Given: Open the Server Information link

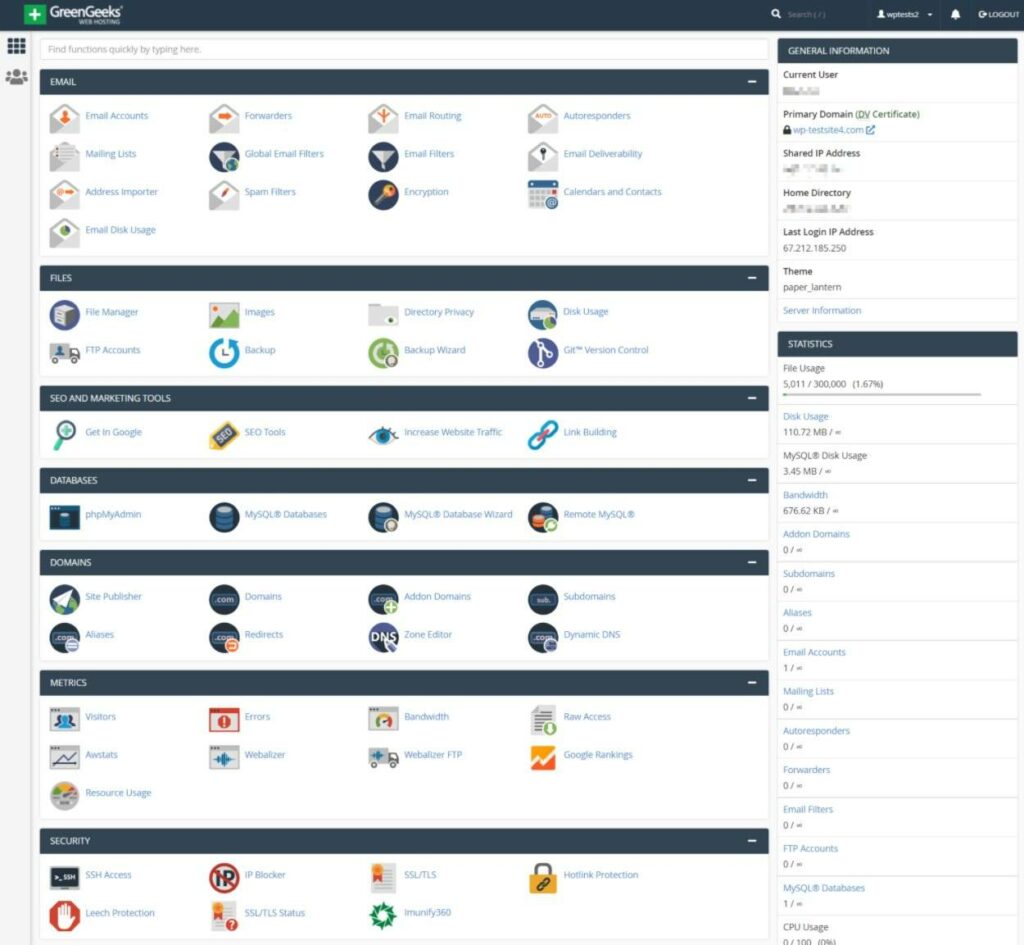Looking at the screenshot, I should coord(822,310).
